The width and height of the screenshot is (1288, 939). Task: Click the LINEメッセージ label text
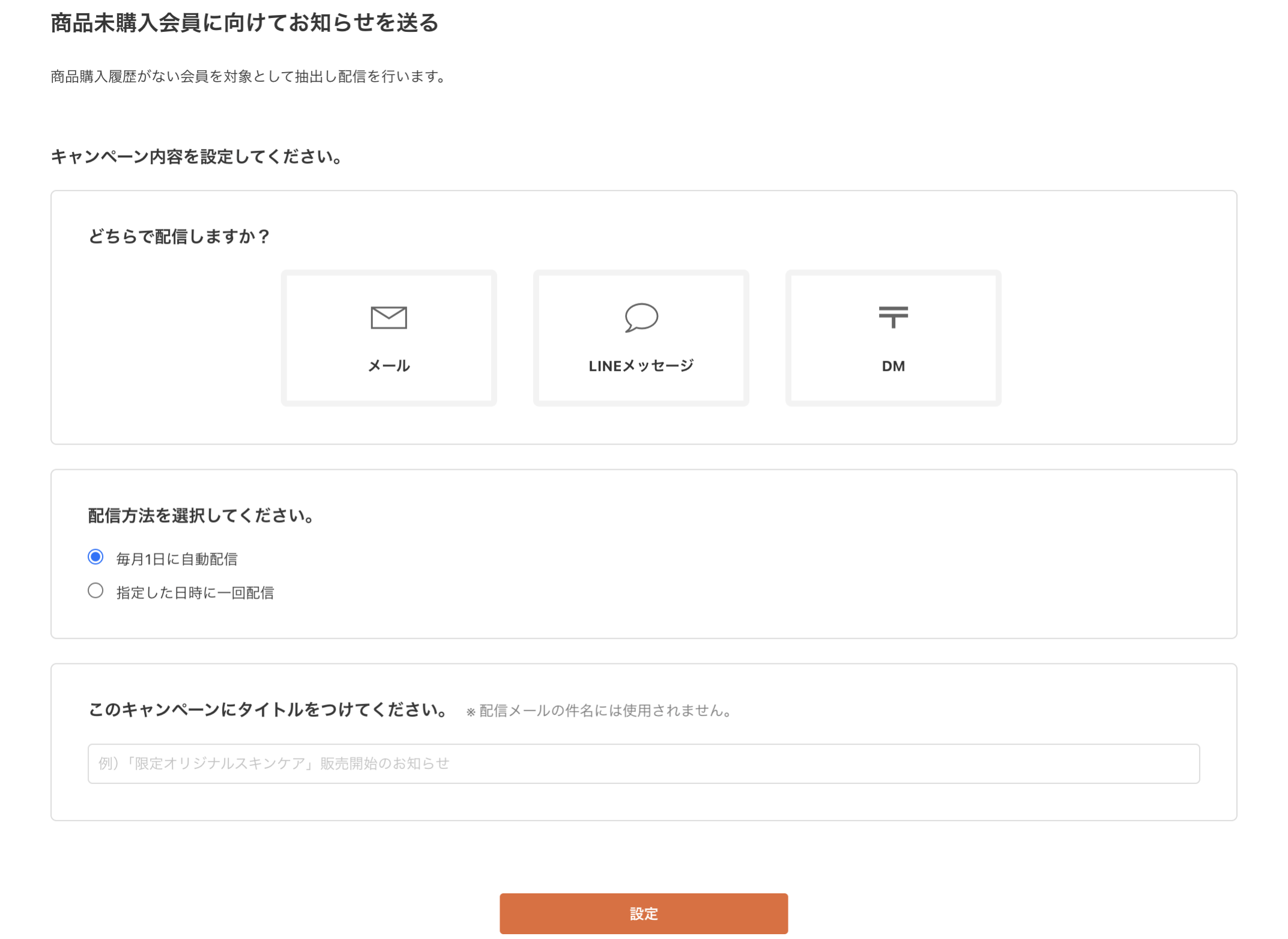640,365
